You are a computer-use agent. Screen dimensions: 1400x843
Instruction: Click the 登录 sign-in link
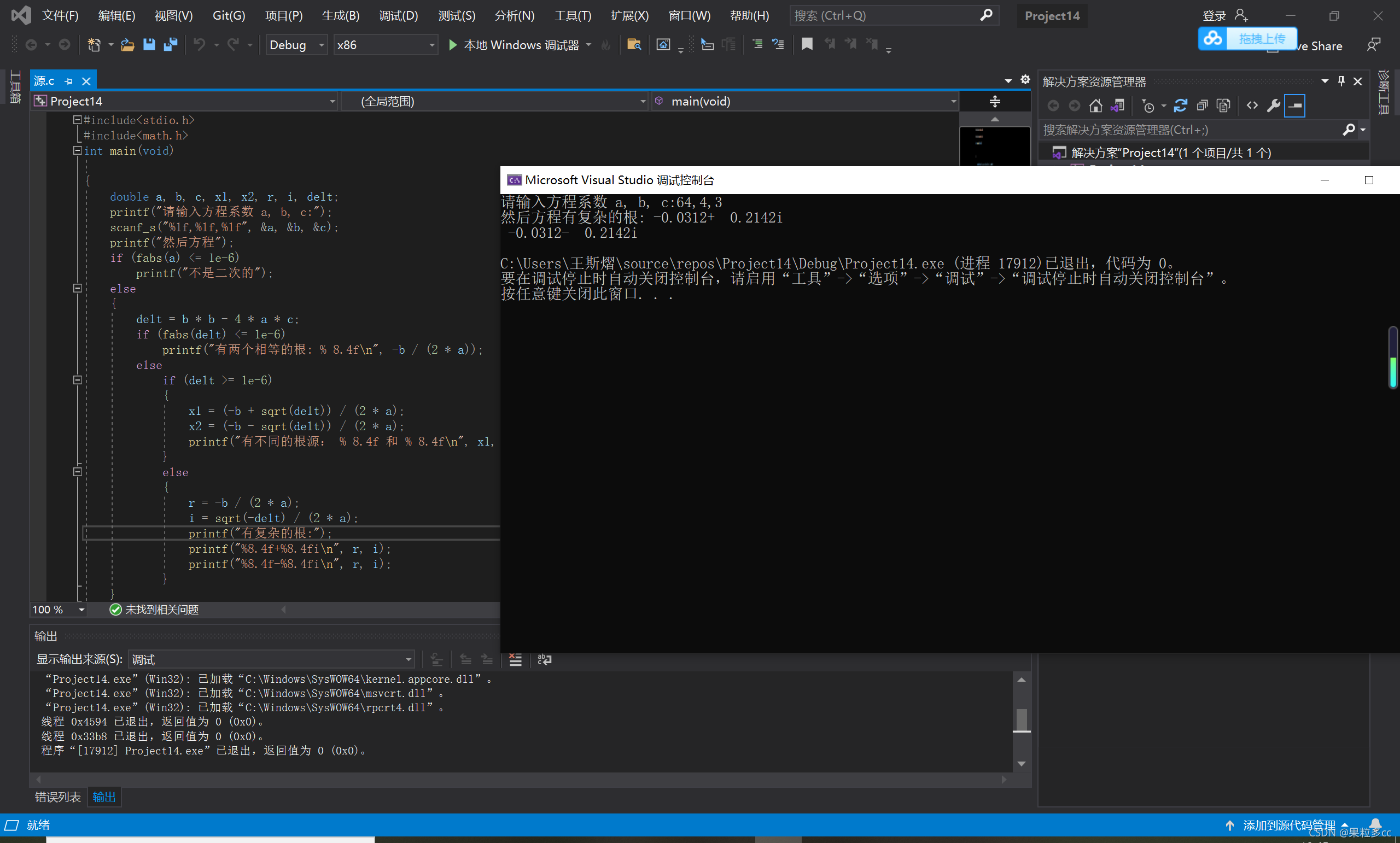tap(1214, 15)
